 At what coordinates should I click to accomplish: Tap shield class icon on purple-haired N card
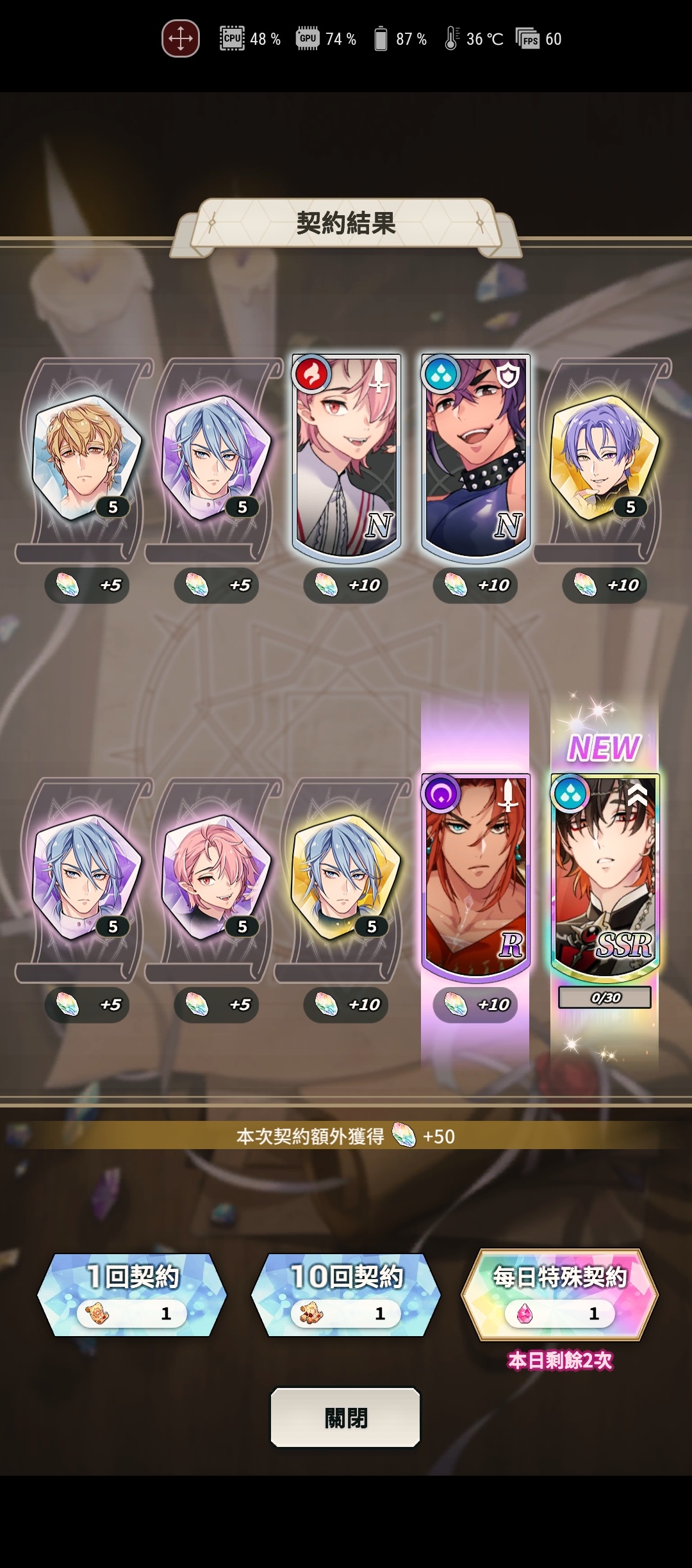coord(508,375)
